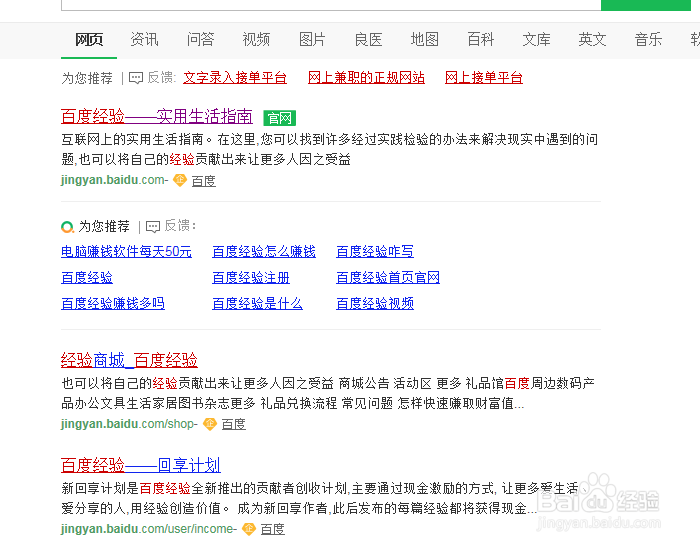Open related search 电脑赚钱软件每天50元
The width and height of the screenshot is (700, 548).
tap(126, 252)
